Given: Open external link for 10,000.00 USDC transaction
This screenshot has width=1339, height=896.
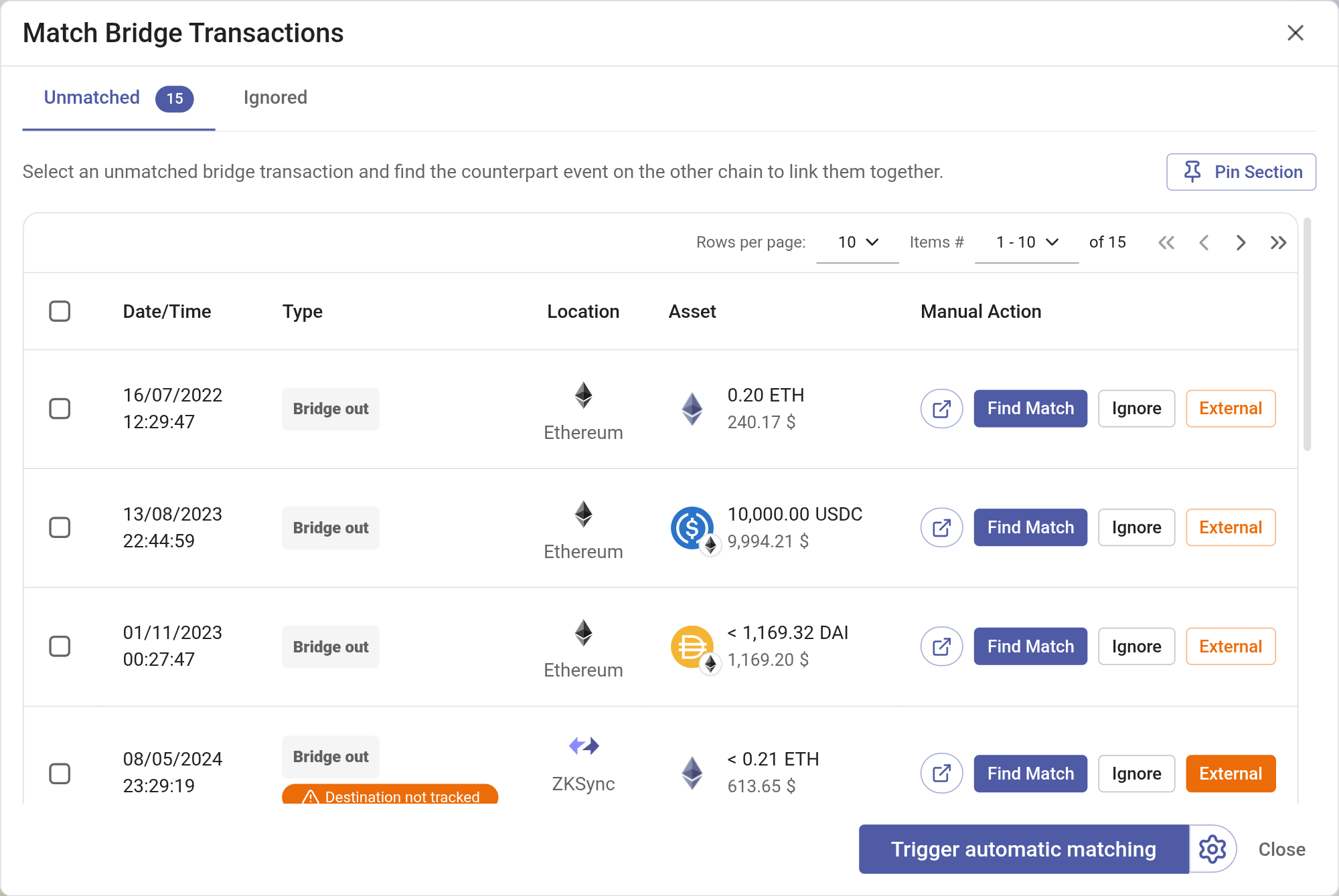Looking at the screenshot, I should click(x=941, y=527).
